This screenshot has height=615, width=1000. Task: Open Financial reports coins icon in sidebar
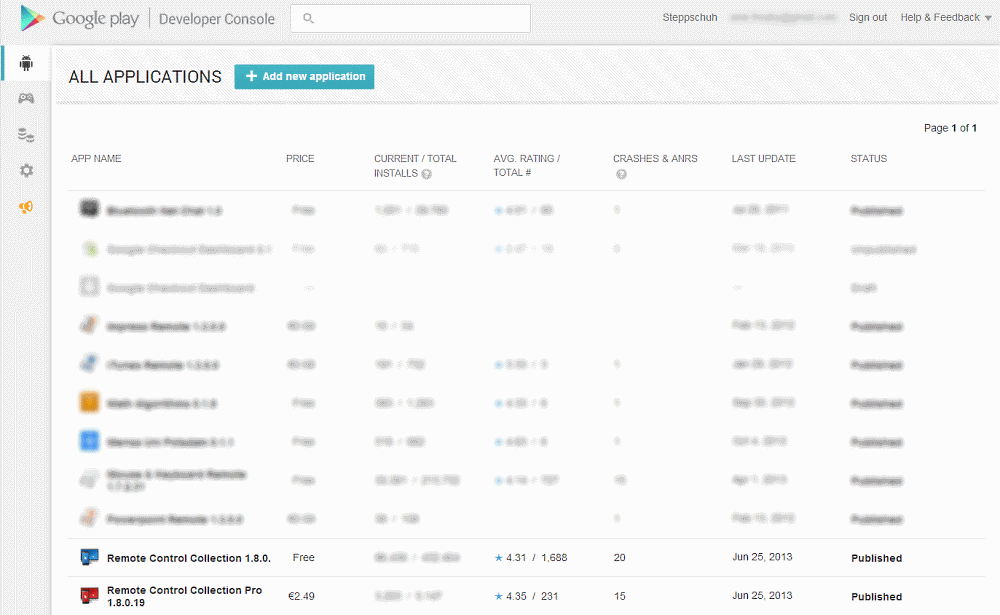[26, 135]
